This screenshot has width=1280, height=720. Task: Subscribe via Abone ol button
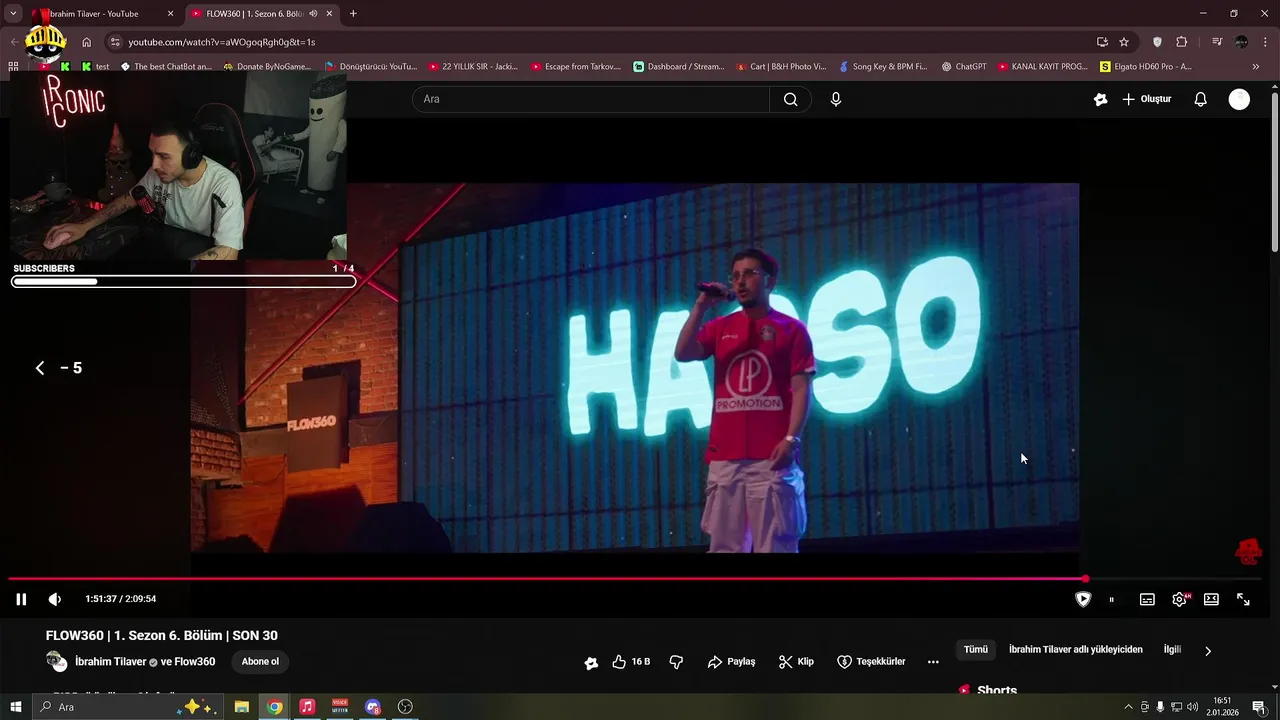(260, 662)
